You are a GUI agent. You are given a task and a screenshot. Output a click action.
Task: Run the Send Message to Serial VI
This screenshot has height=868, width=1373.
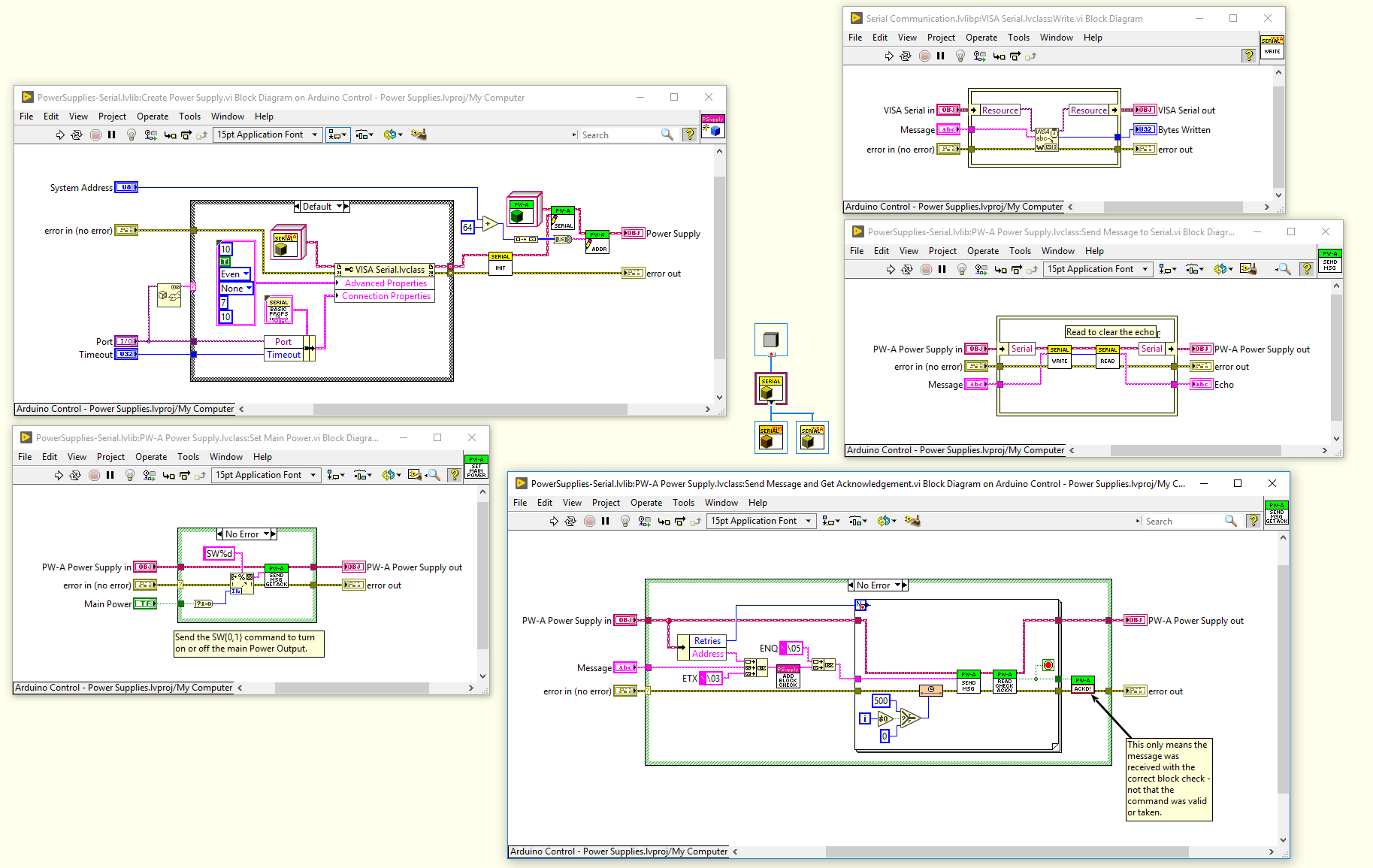click(891, 270)
